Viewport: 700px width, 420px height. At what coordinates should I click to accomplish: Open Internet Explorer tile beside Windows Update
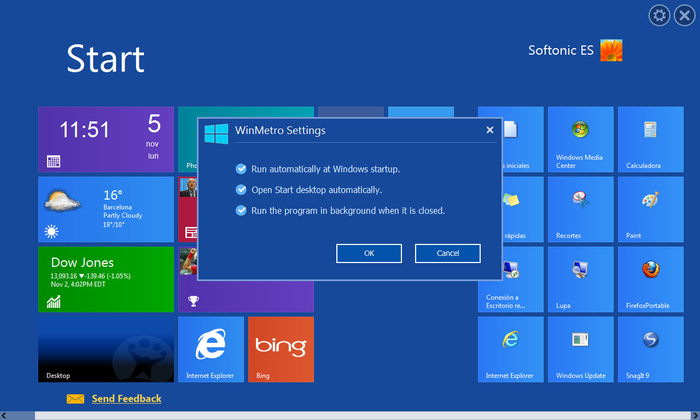click(x=511, y=349)
